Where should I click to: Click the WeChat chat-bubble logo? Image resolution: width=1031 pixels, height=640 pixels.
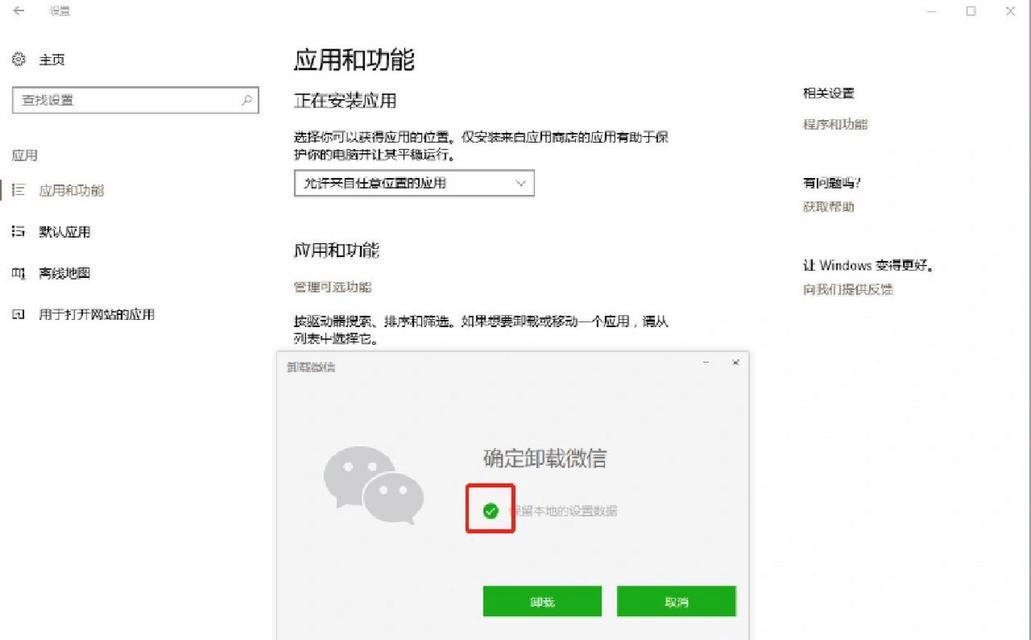(373, 485)
